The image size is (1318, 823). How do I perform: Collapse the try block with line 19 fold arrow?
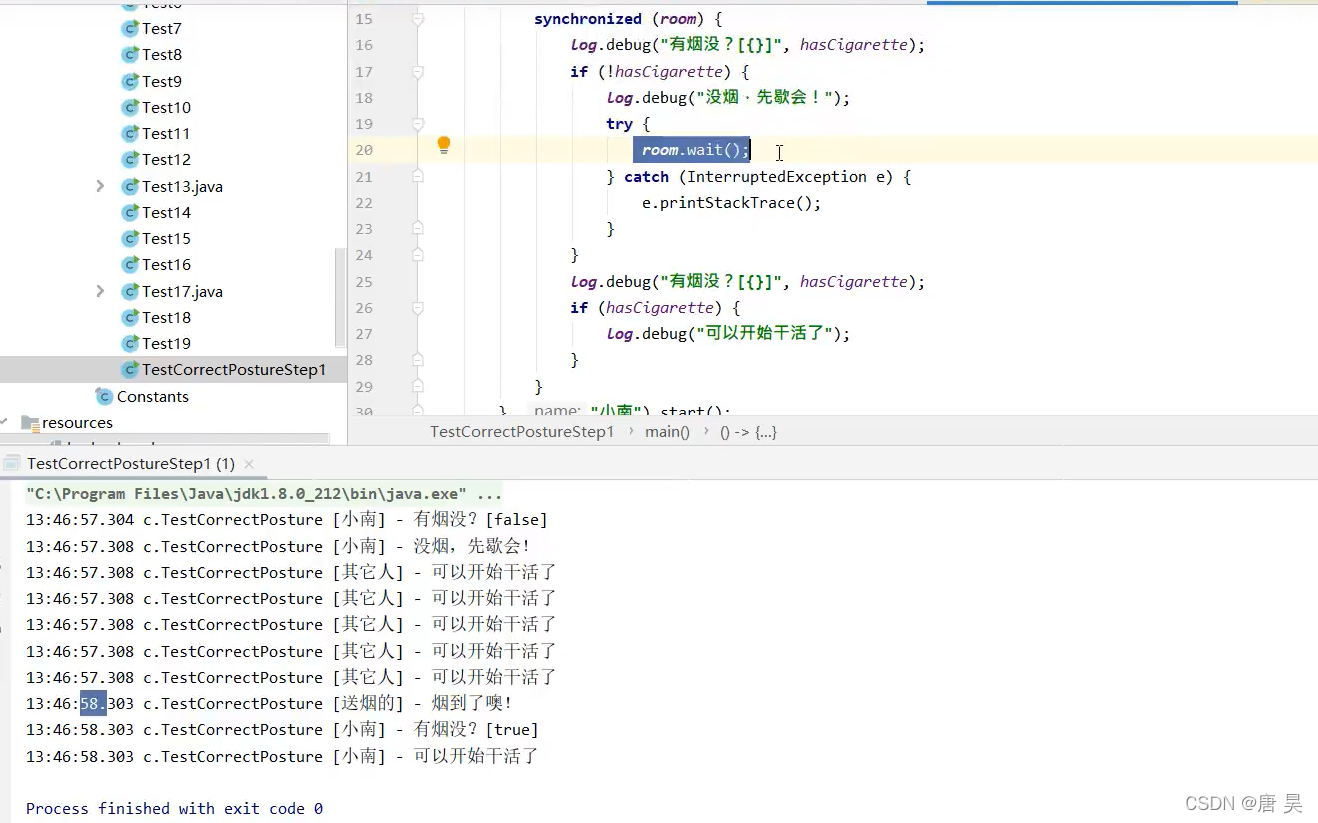click(x=417, y=123)
